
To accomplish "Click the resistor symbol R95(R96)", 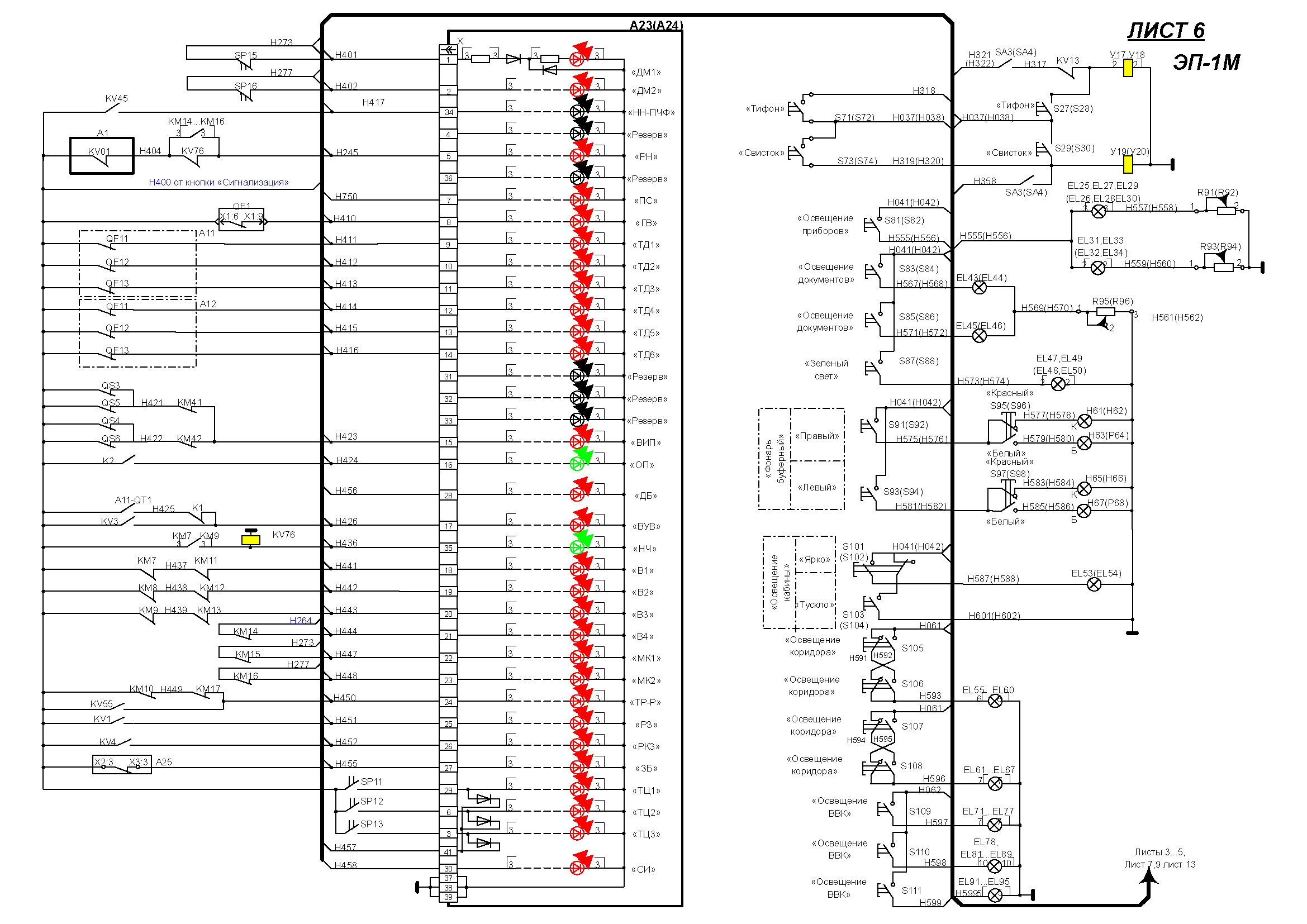I will click(x=1105, y=312).
